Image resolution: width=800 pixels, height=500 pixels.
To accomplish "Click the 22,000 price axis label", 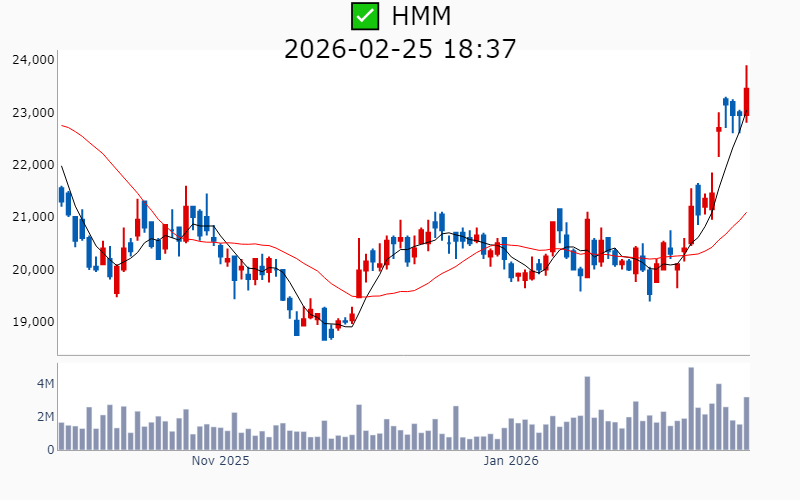I will 33,165.
